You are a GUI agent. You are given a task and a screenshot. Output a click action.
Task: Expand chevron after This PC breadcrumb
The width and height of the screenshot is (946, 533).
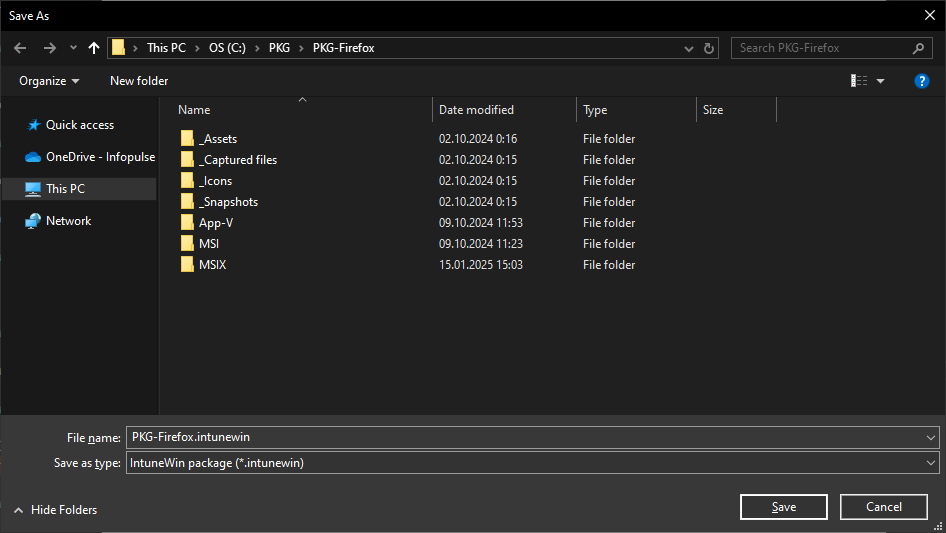click(x=197, y=48)
